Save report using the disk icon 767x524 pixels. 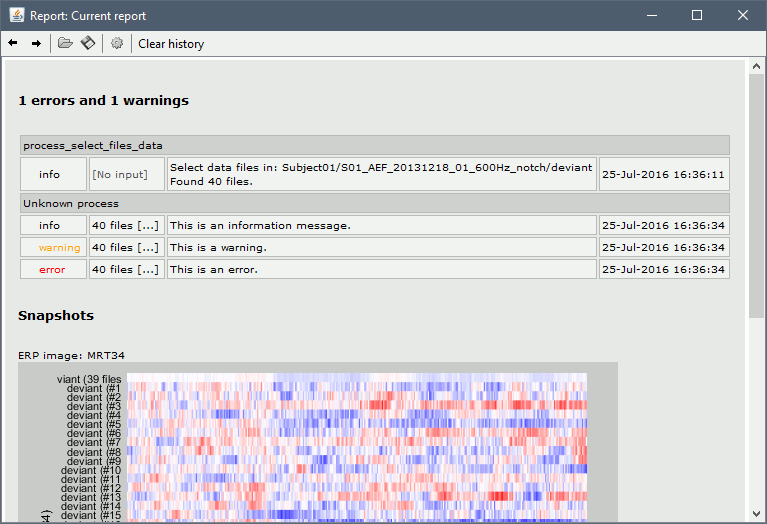(x=88, y=43)
